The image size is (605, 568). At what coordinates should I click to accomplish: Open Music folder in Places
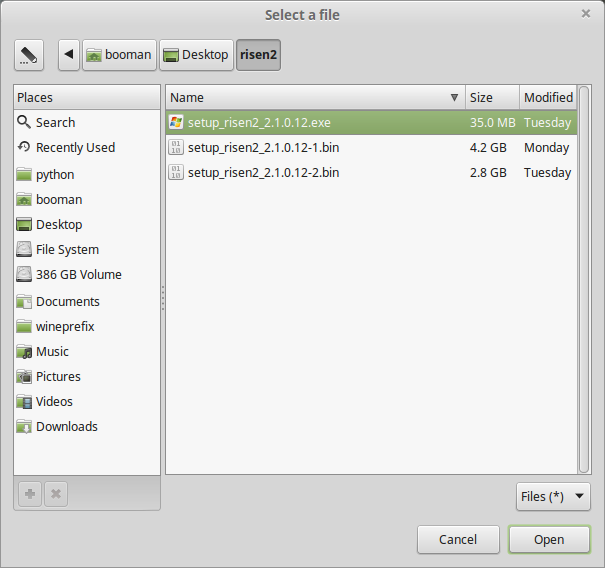[87, 352]
